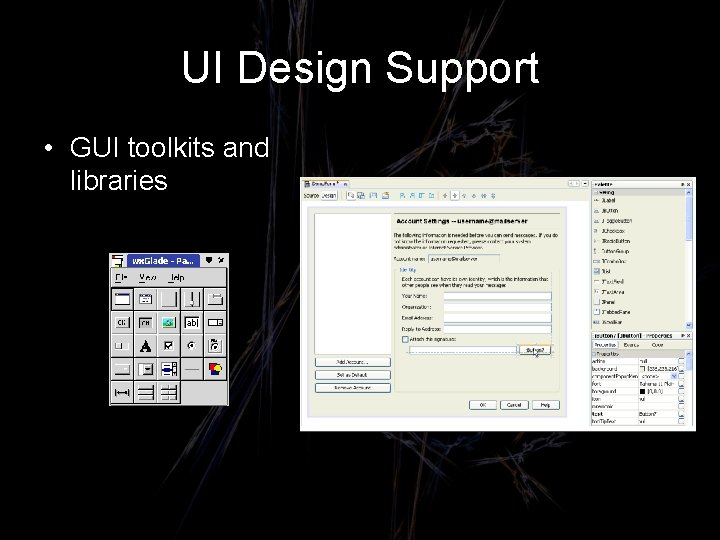
Task: Tick the 'Attach this signature' checkbox
Action: pos(405,339)
